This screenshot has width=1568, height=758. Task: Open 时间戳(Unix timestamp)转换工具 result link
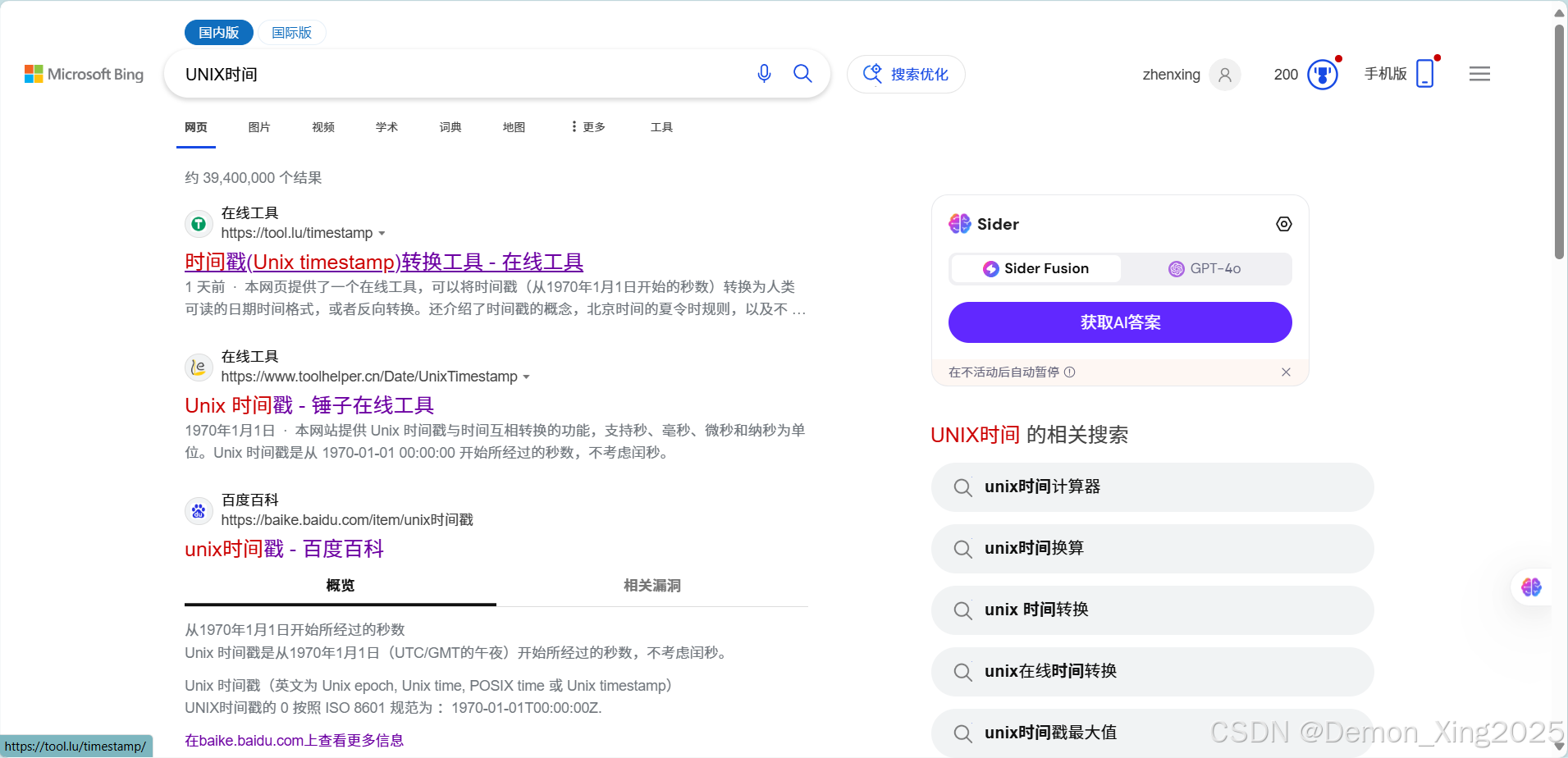[x=384, y=262]
